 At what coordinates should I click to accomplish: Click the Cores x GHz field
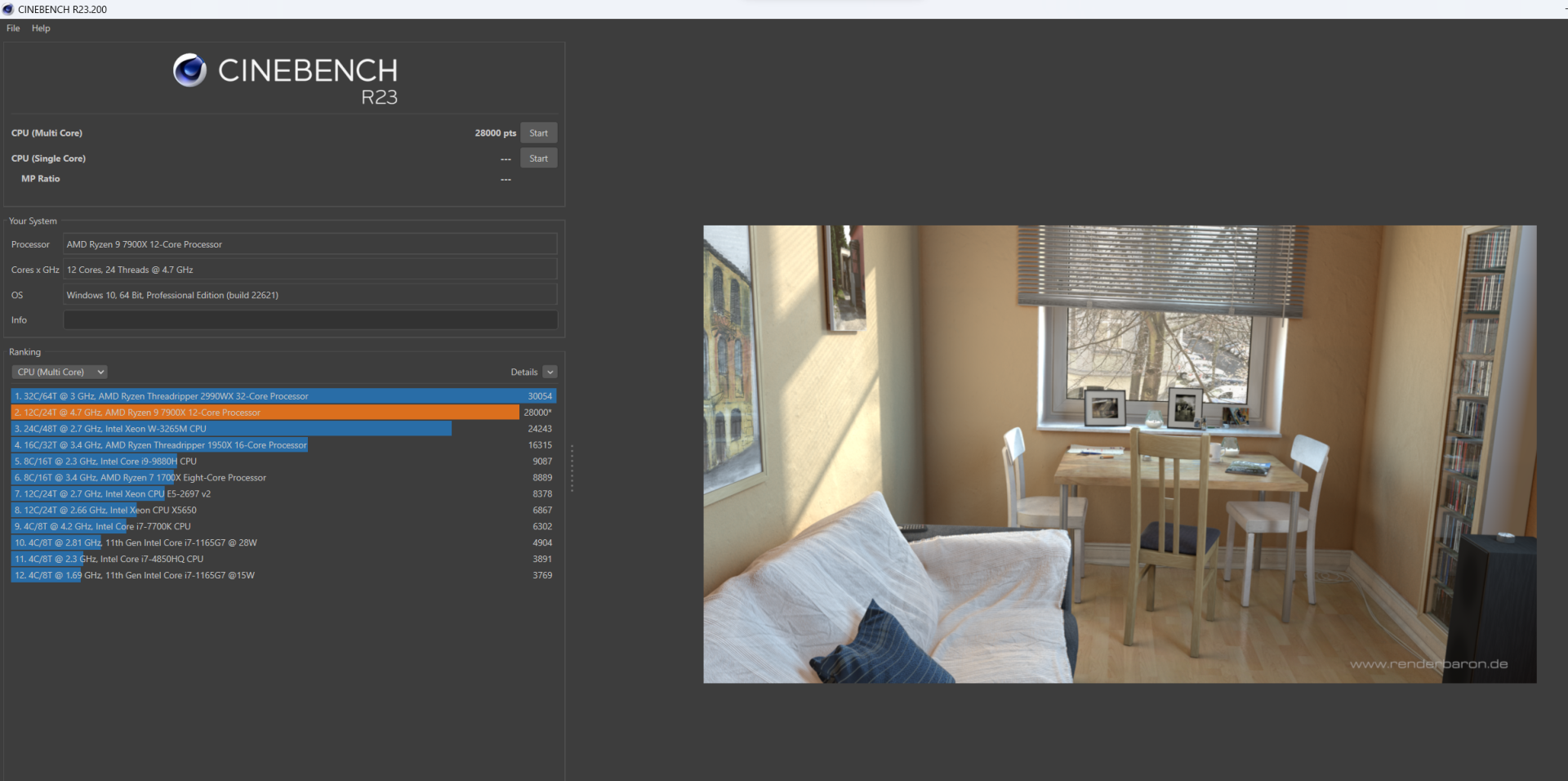click(310, 270)
